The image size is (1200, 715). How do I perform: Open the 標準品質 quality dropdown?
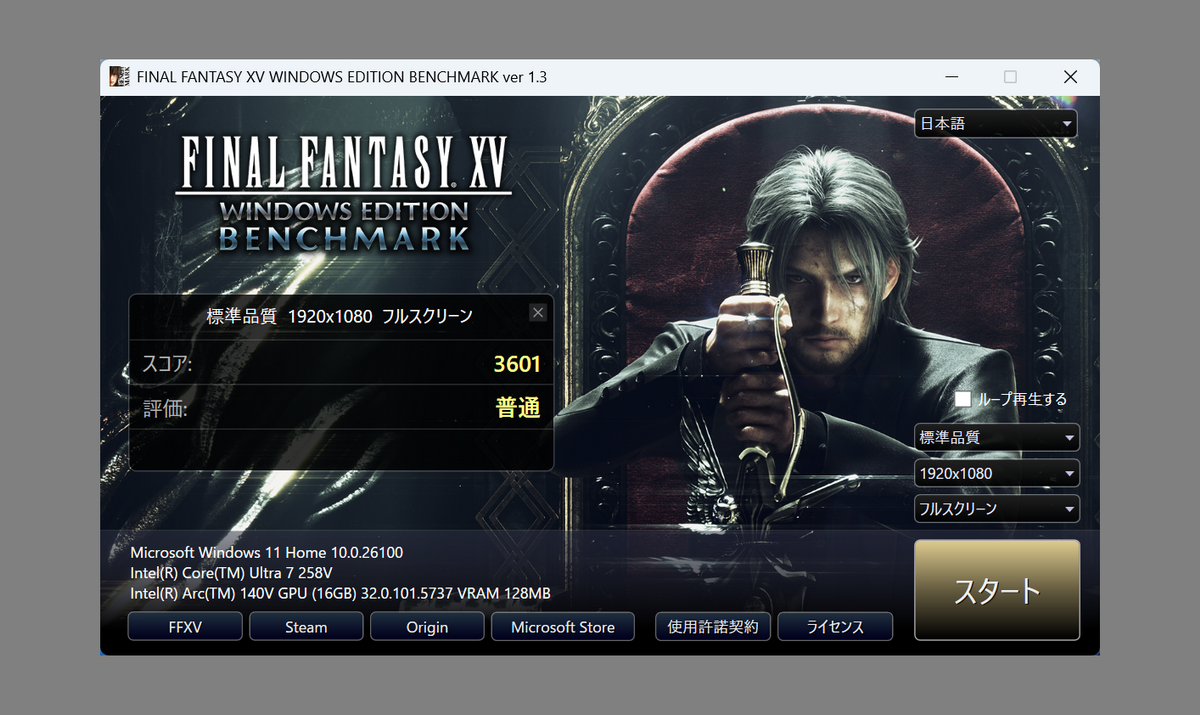pyautogui.click(x=996, y=437)
